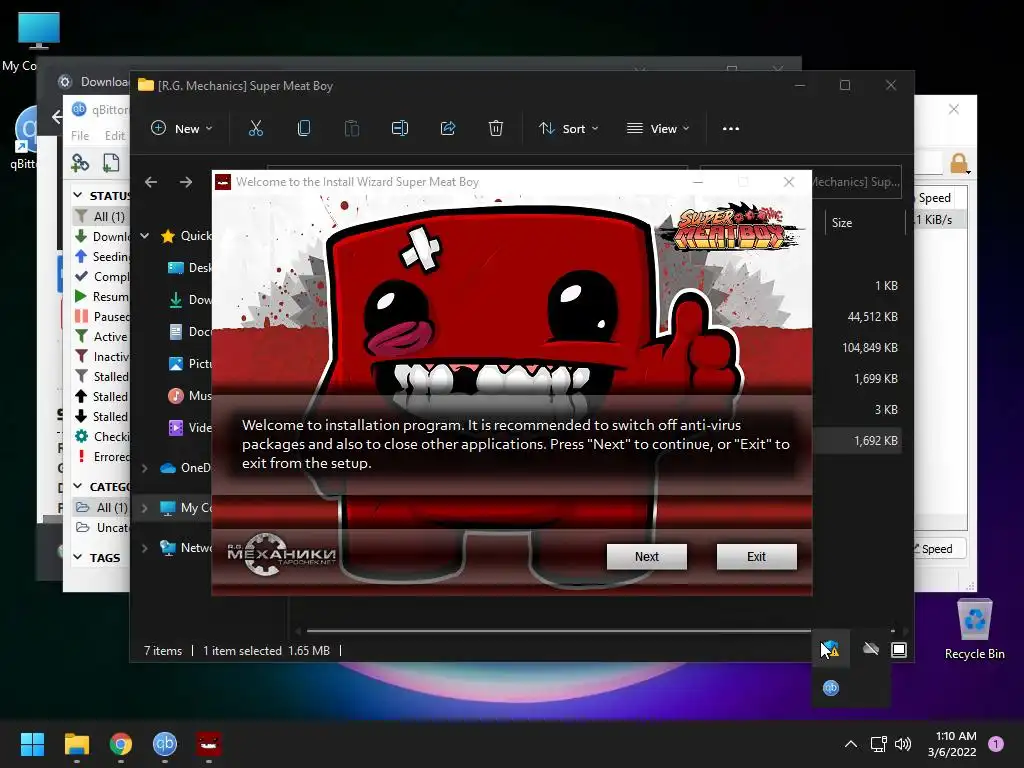Click the Delete trash icon

496,129
